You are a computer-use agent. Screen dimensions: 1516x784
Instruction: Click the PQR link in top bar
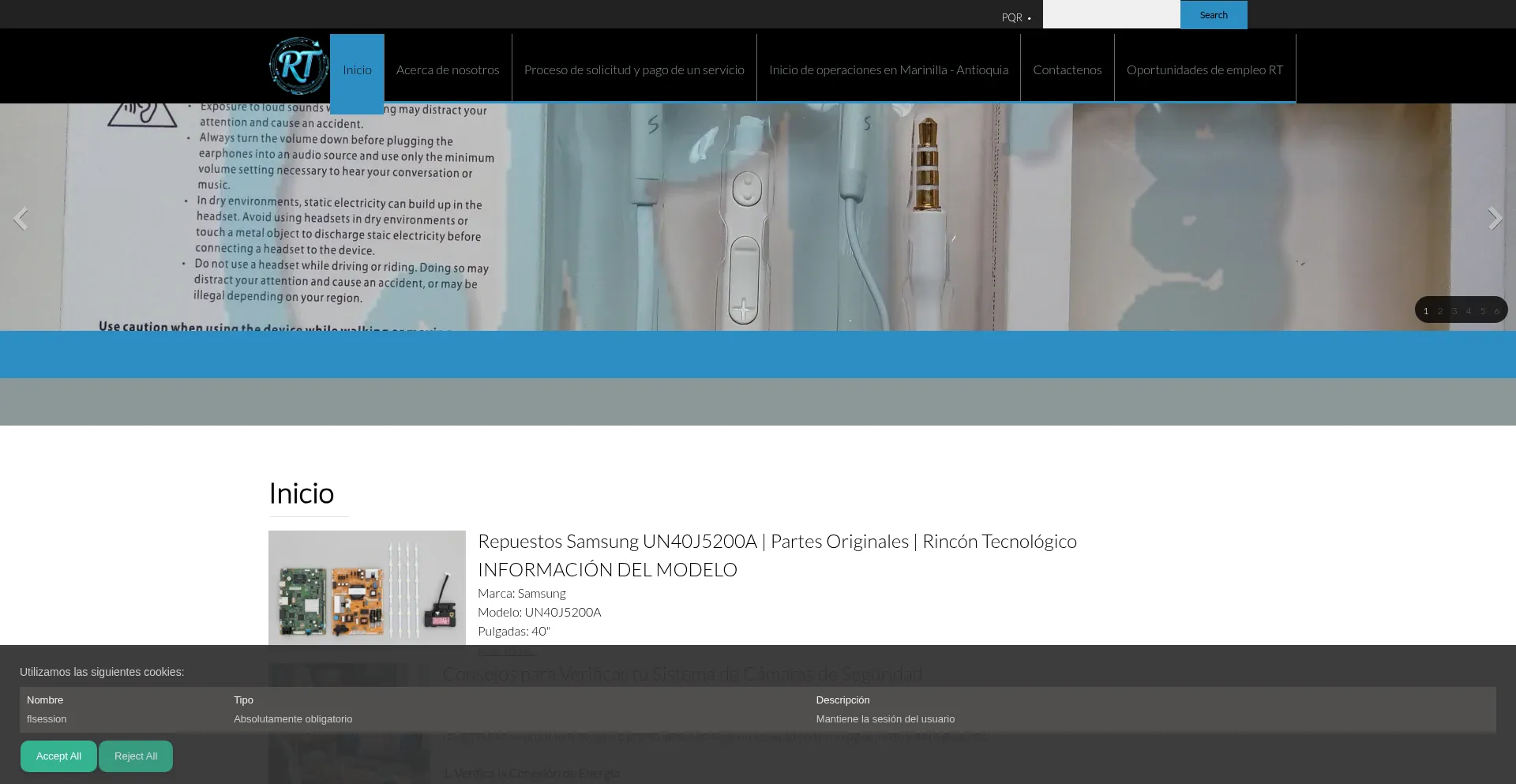(x=1011, y=17)
